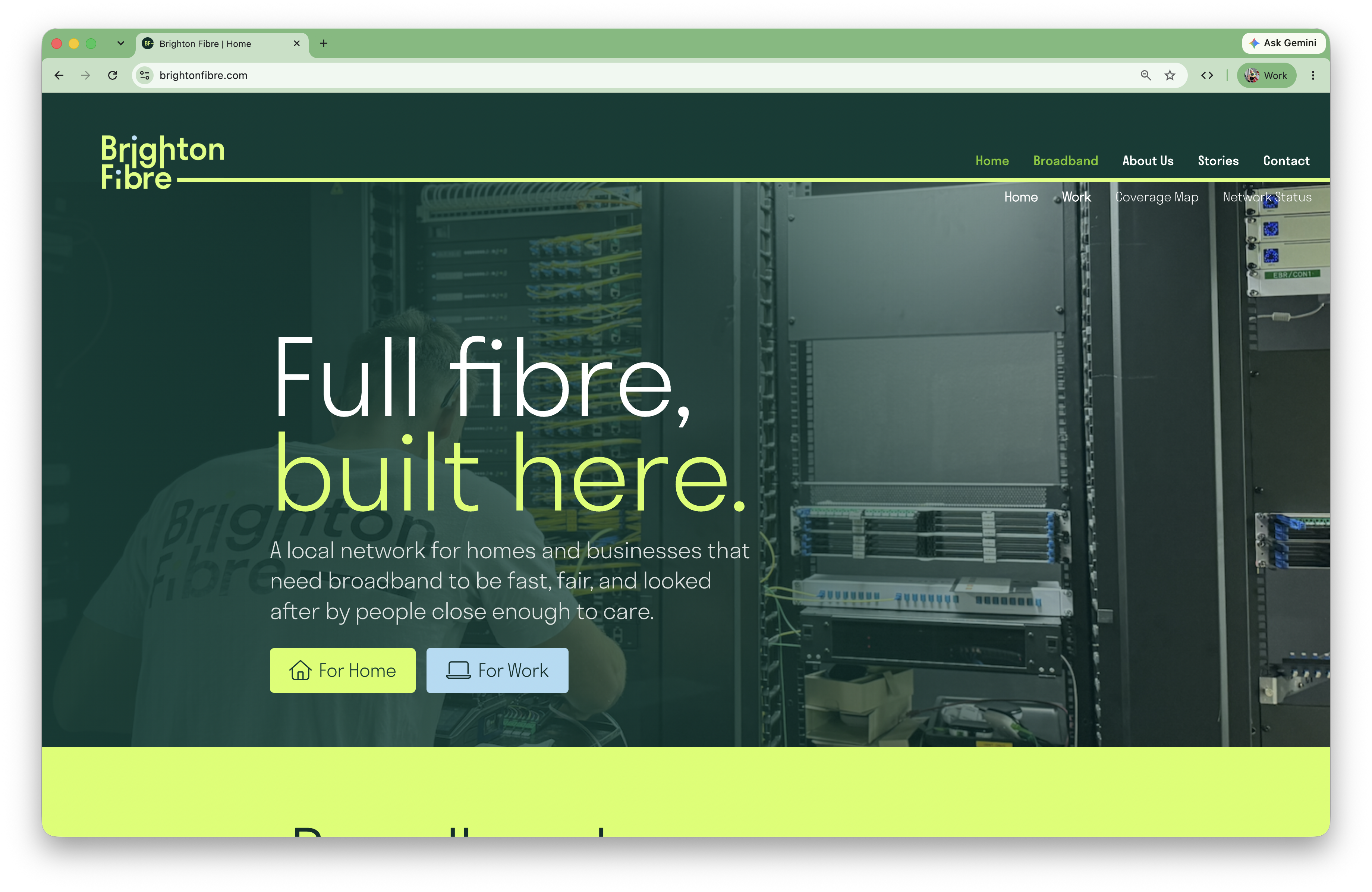
Task: Click the For Home button
Action: pos(342,670)
